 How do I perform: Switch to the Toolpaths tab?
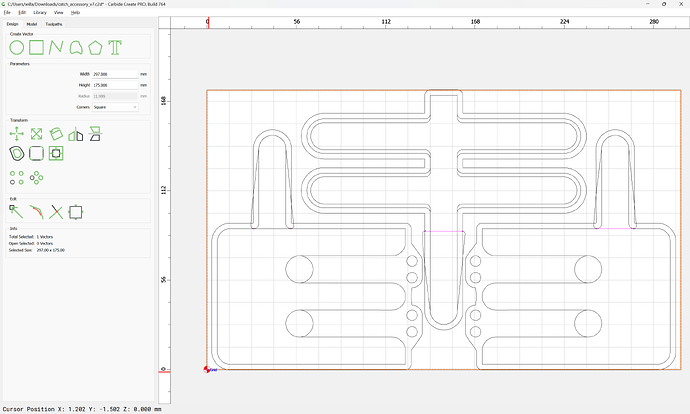(54, 24)
